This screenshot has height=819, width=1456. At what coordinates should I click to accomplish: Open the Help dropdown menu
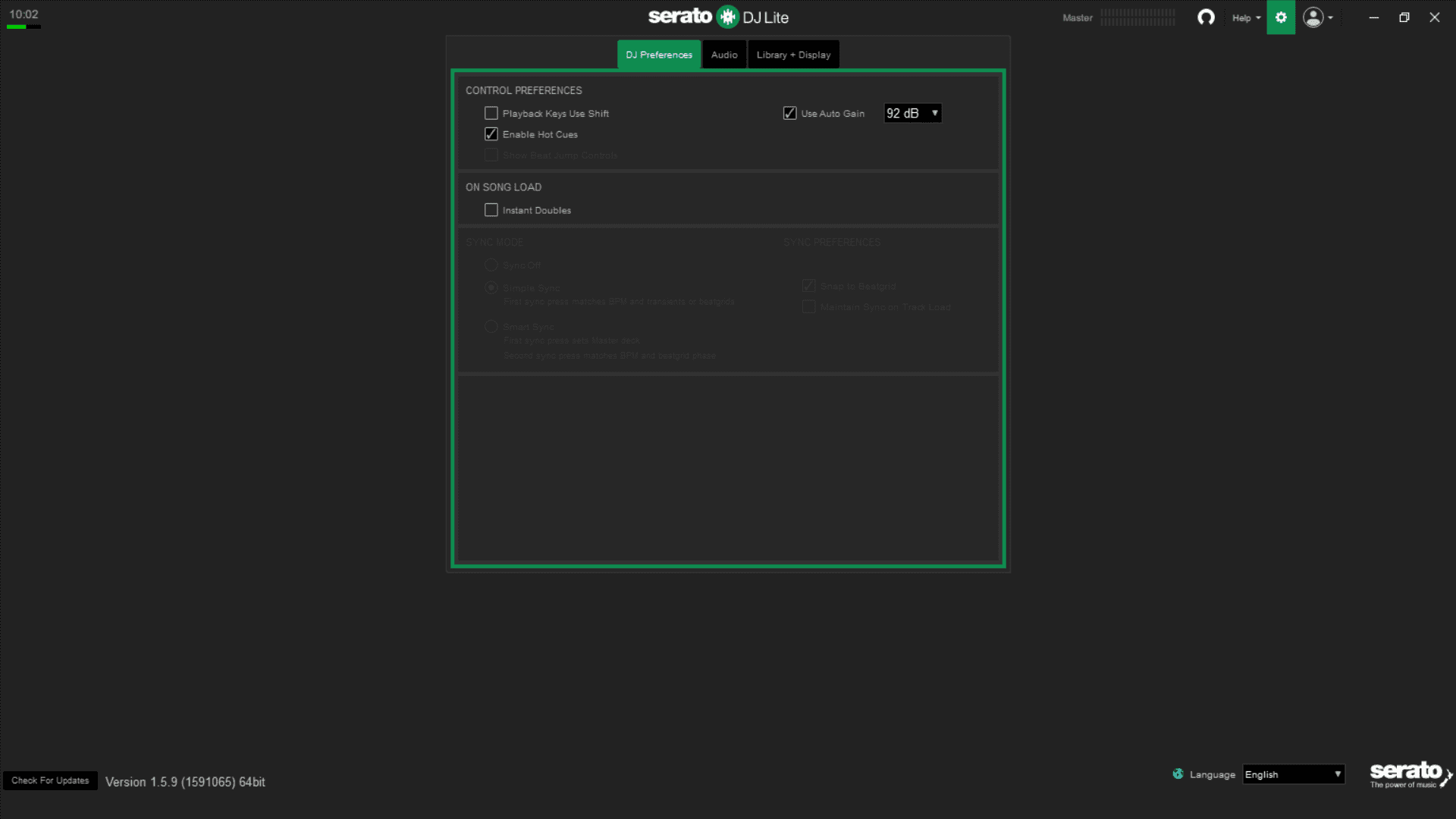click(x=1246, y=18)
